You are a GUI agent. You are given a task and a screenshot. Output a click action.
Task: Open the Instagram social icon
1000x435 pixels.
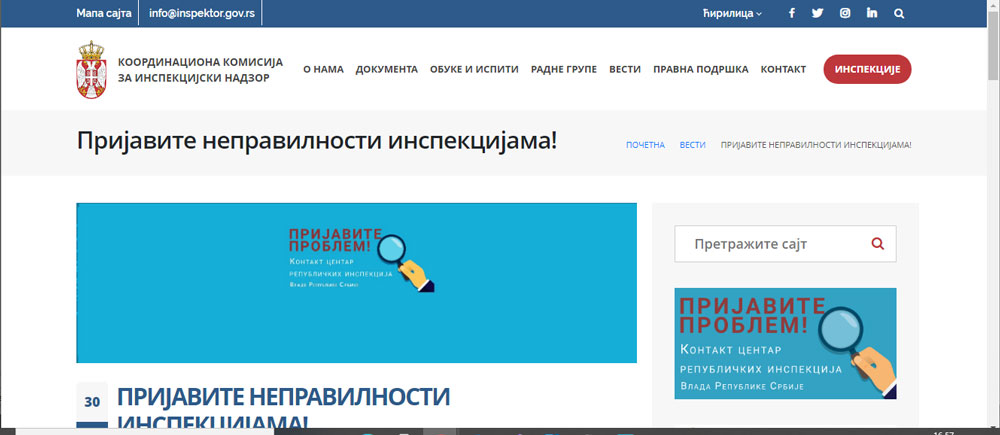[x=845, y=14]
